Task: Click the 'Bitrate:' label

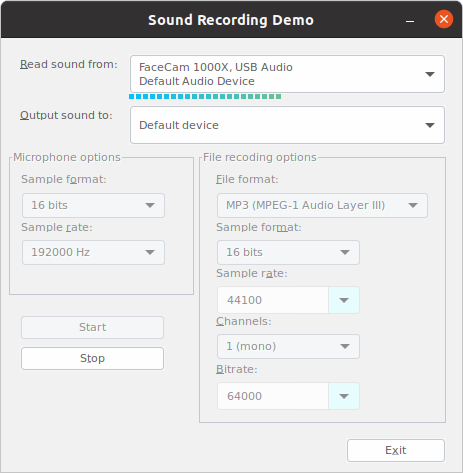Action: pyautogui.click(x=237, y=369)
